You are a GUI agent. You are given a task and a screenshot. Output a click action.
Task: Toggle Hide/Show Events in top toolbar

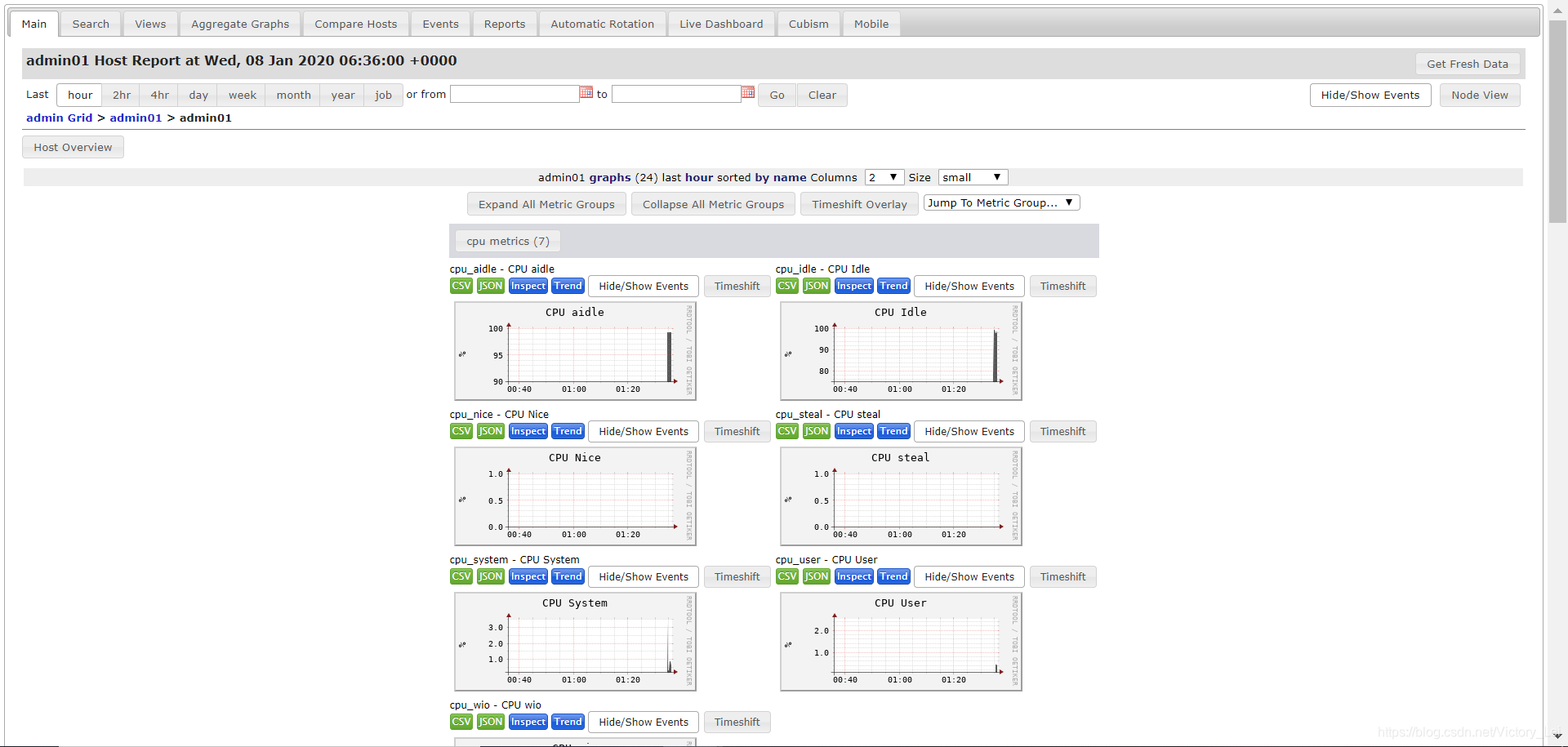pyautogui.click(x=1370, y=95)
